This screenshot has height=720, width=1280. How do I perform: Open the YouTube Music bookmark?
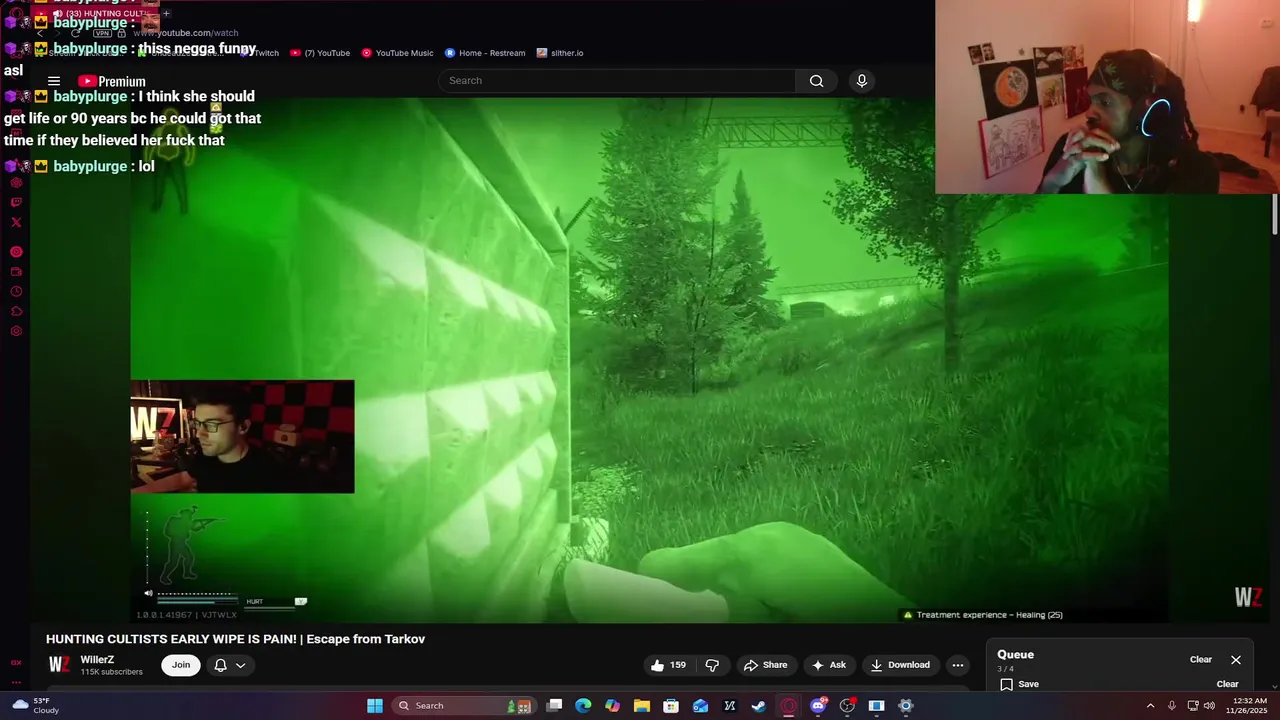click(x=397, y=53)
